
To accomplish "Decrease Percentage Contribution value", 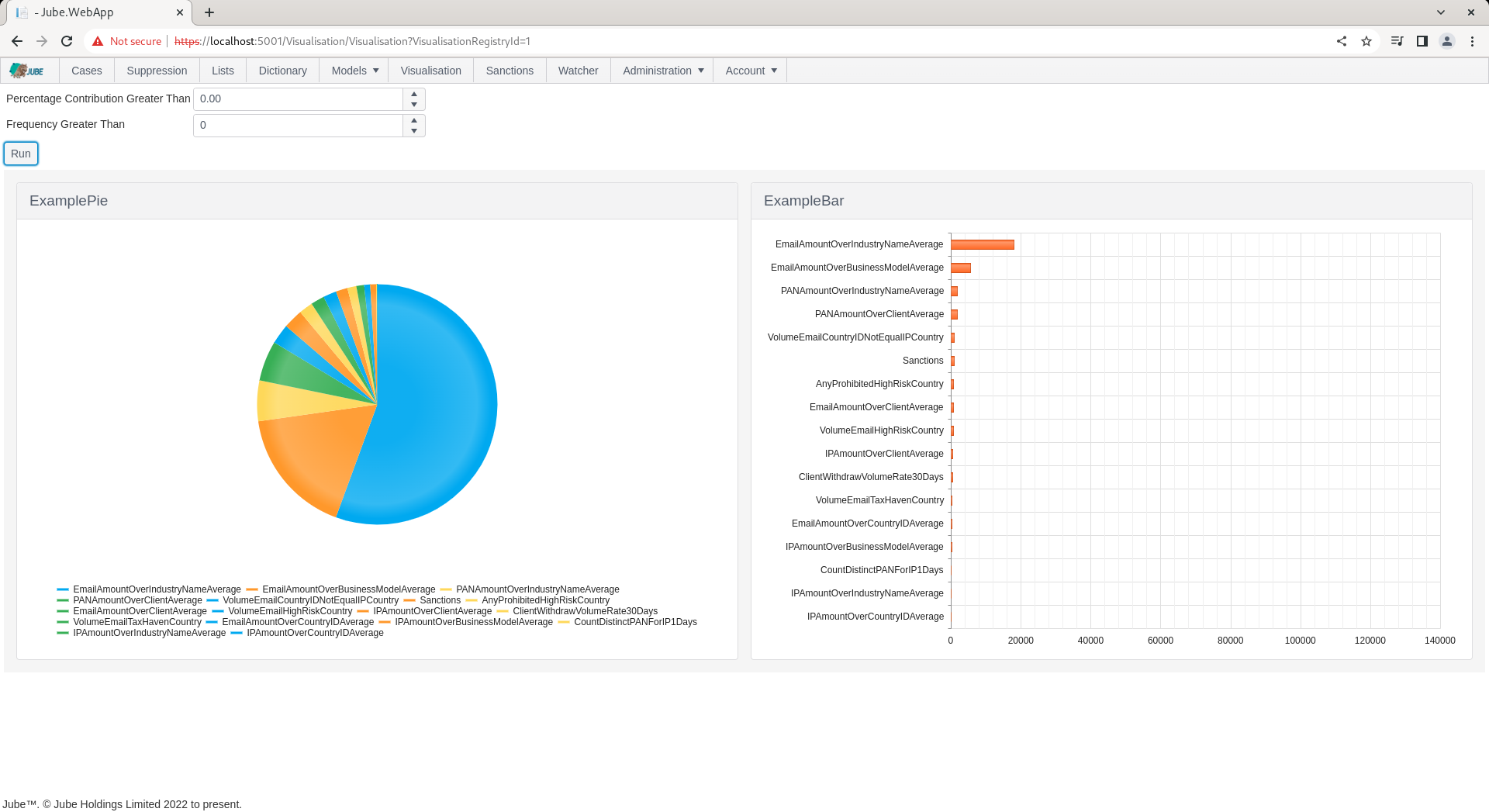I will coord(414,105).
